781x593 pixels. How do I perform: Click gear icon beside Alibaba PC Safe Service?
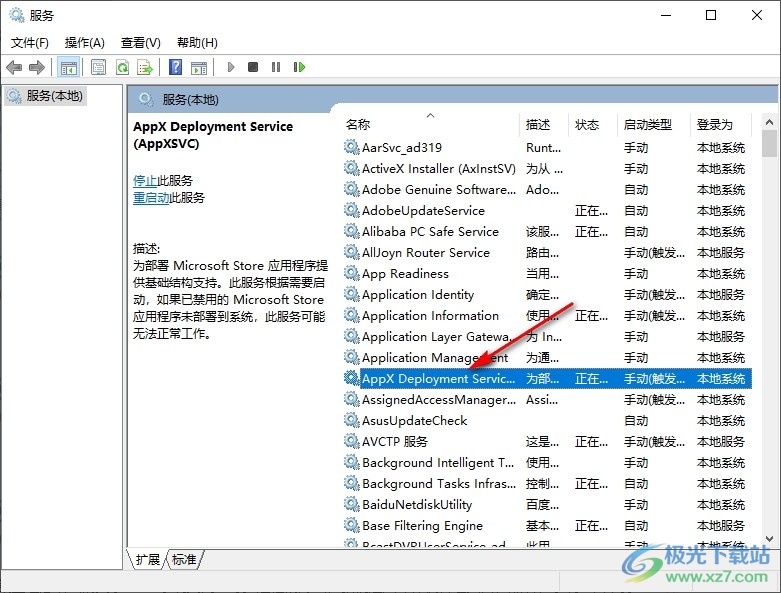(352, 231)
